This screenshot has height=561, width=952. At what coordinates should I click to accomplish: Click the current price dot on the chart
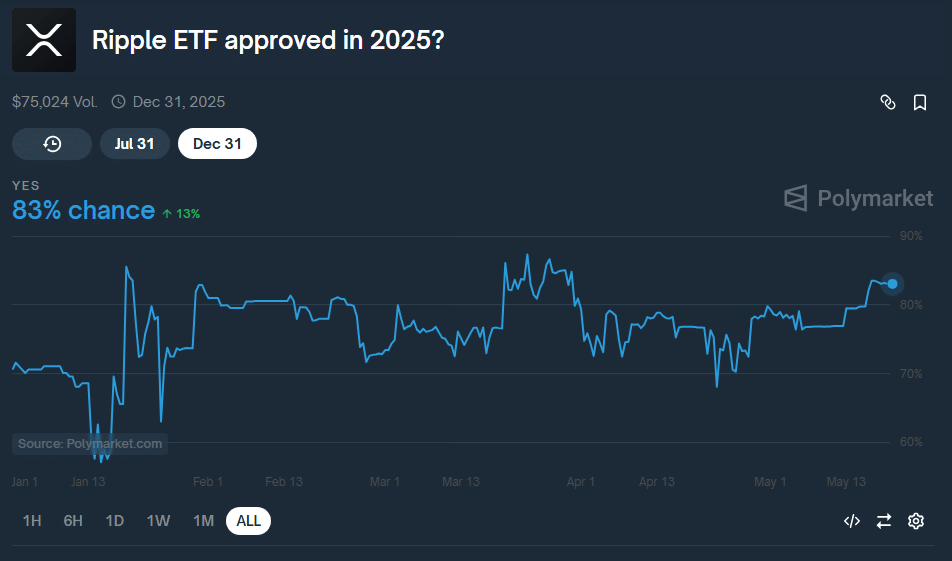coord(893,284)
